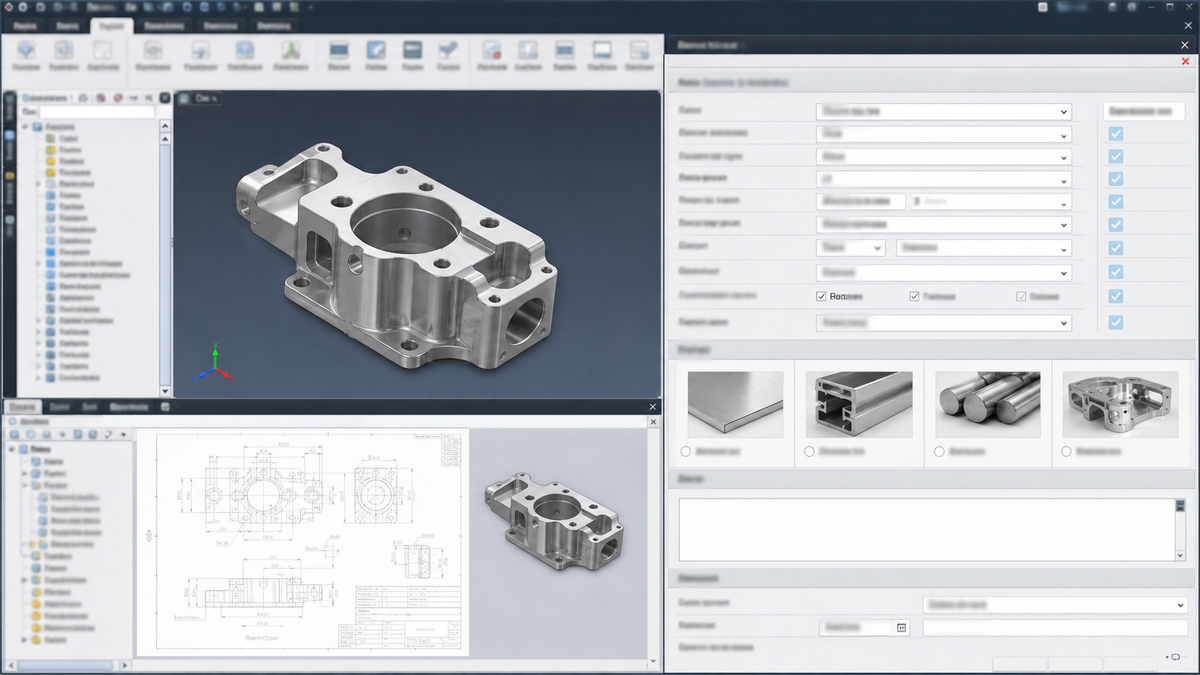This screenshot has width=1200, height=675.
Task: Click the red circular icon in tree toolbar
Action: 118,98
